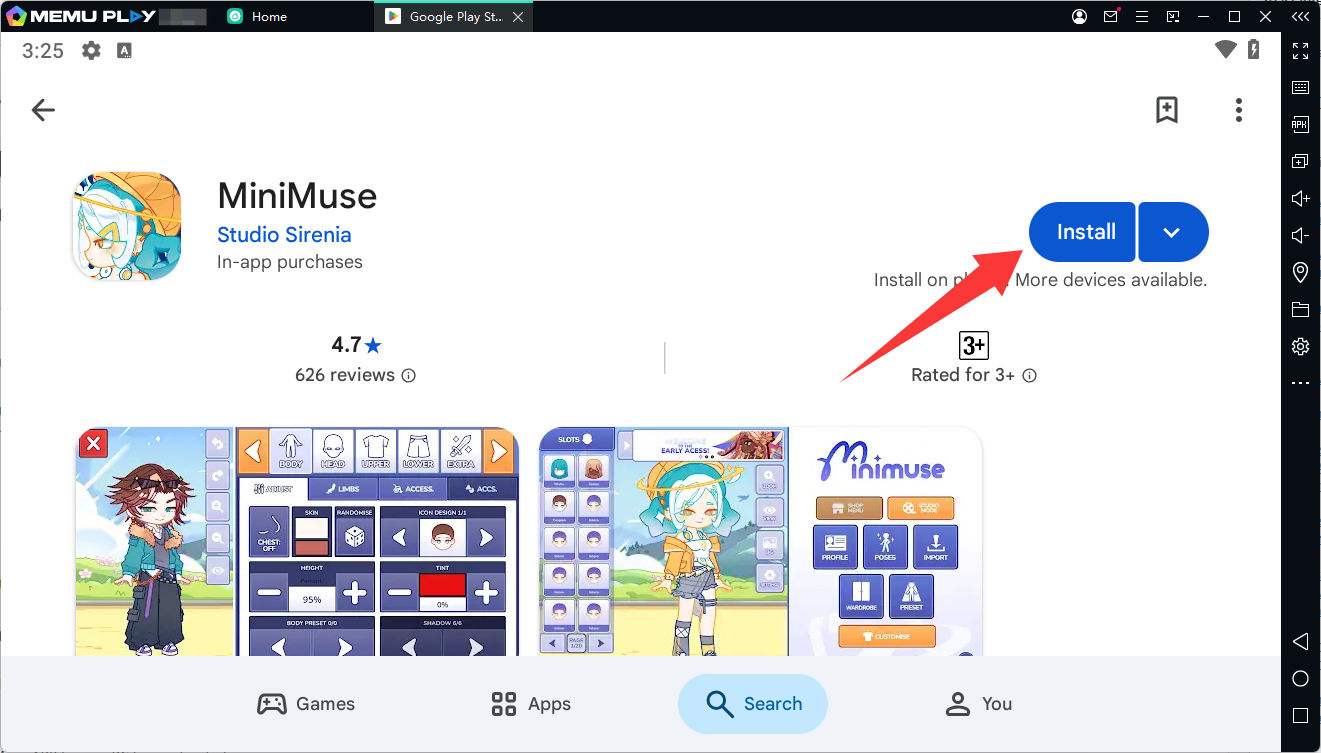1321x753 pixels.
Task: Switch to the Games tab
Action: (x=306, y=704)
